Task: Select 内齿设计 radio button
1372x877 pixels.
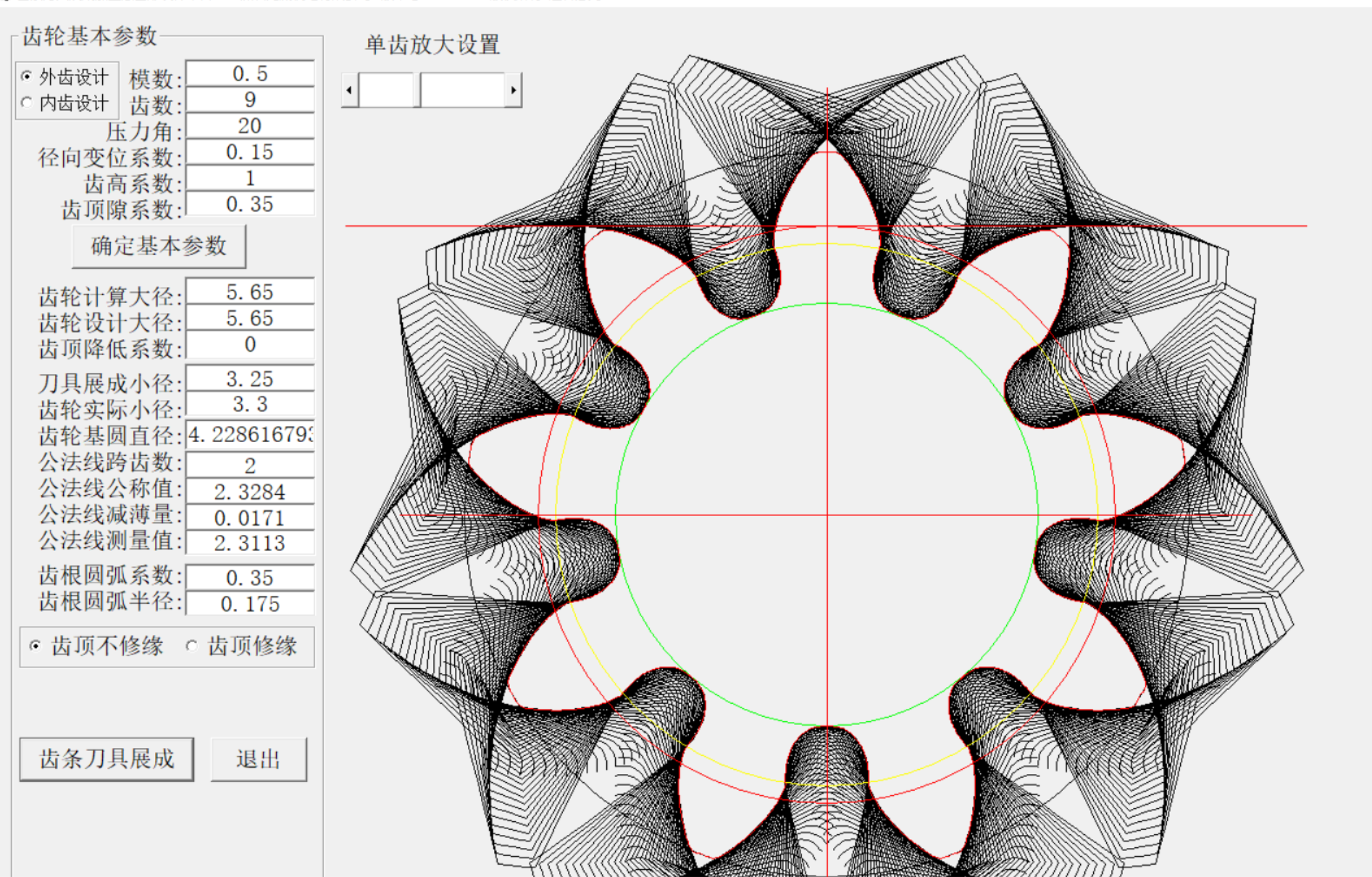Action: pyautogui.click(x=65, y=103)
